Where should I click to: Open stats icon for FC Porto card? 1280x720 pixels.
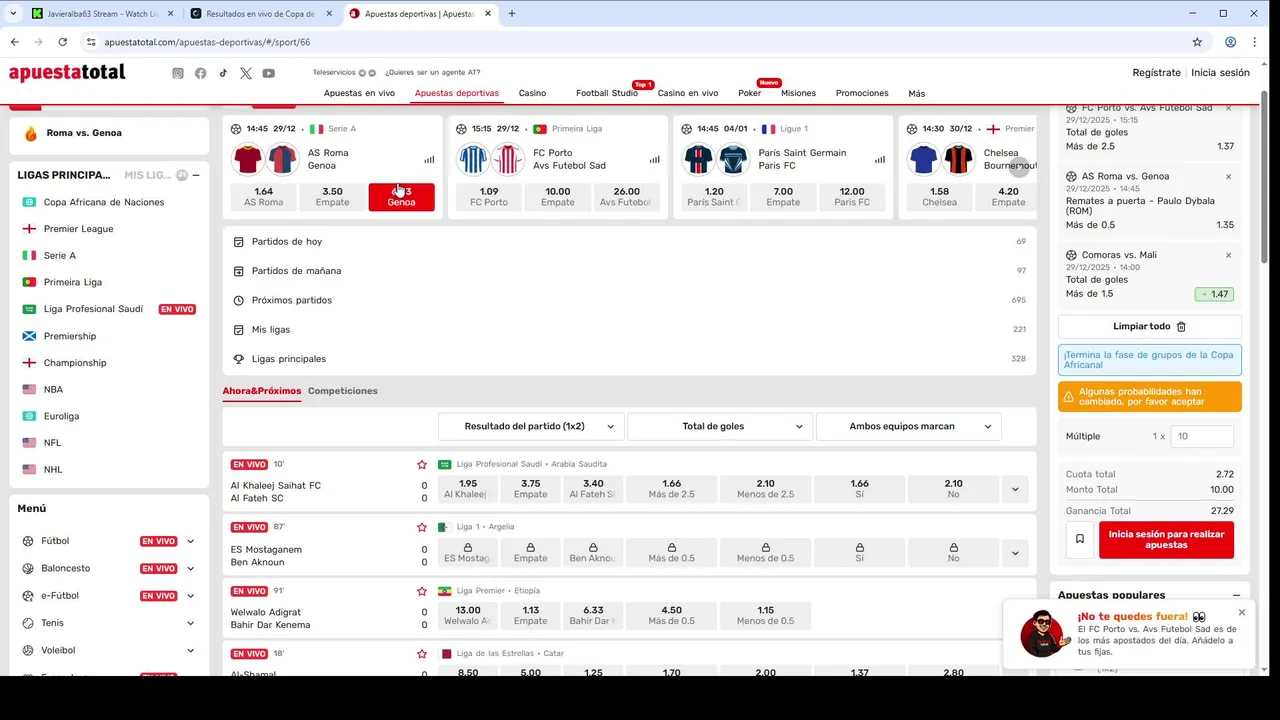pyautogui.click(x=654, y=159)
